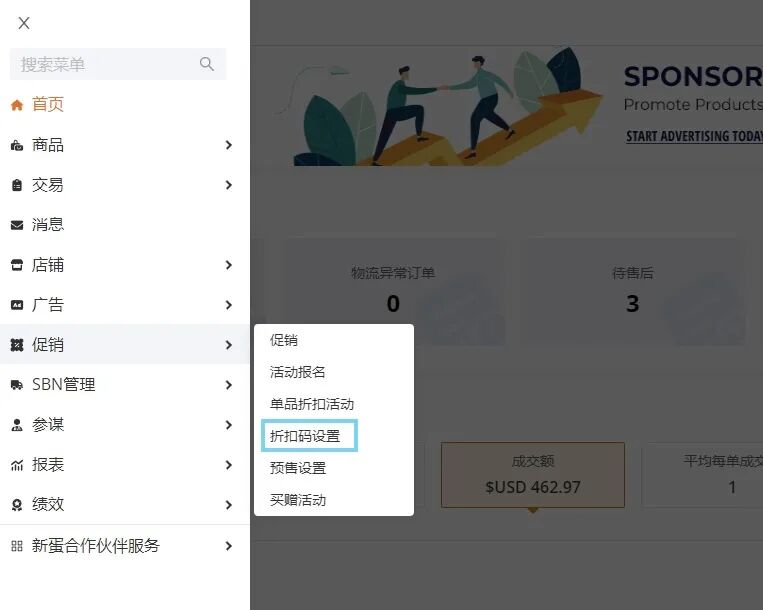Select the 成交额 statistics card
This screenshot has width=763, height=610.
point(532,475)
